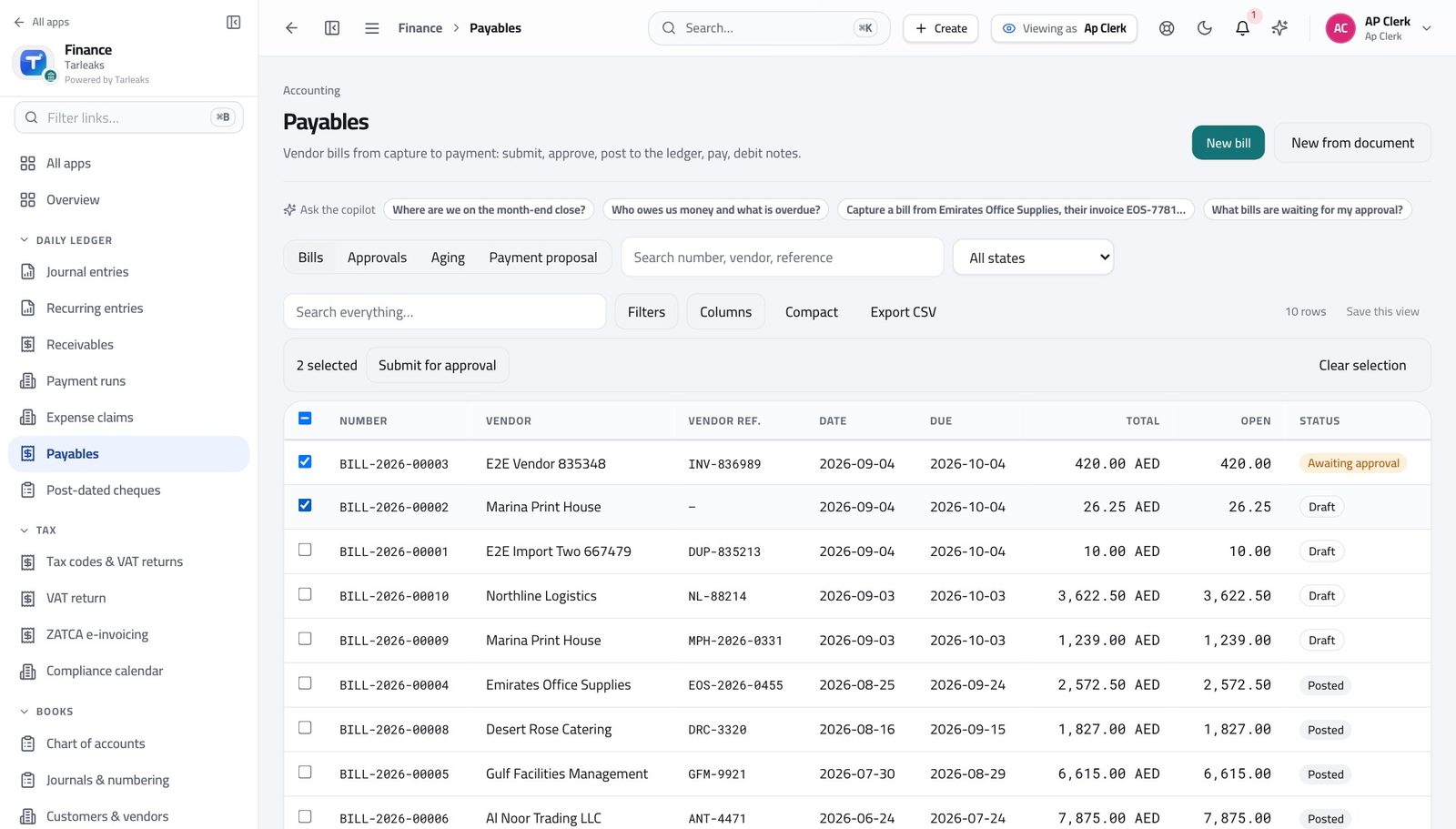Open the Create menu

941,28
